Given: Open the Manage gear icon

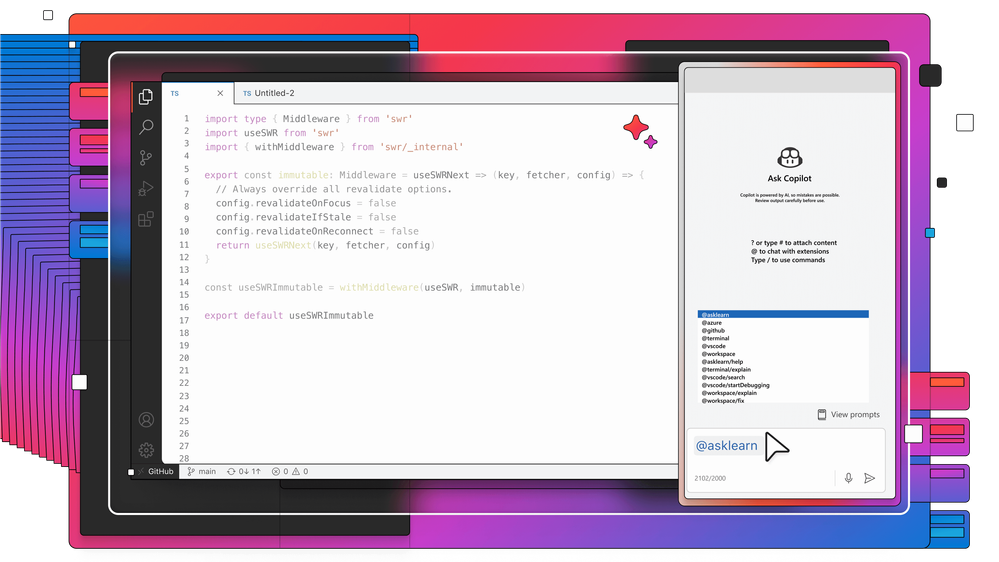Looking at the screenshot, I should click(x=146, y=450).
